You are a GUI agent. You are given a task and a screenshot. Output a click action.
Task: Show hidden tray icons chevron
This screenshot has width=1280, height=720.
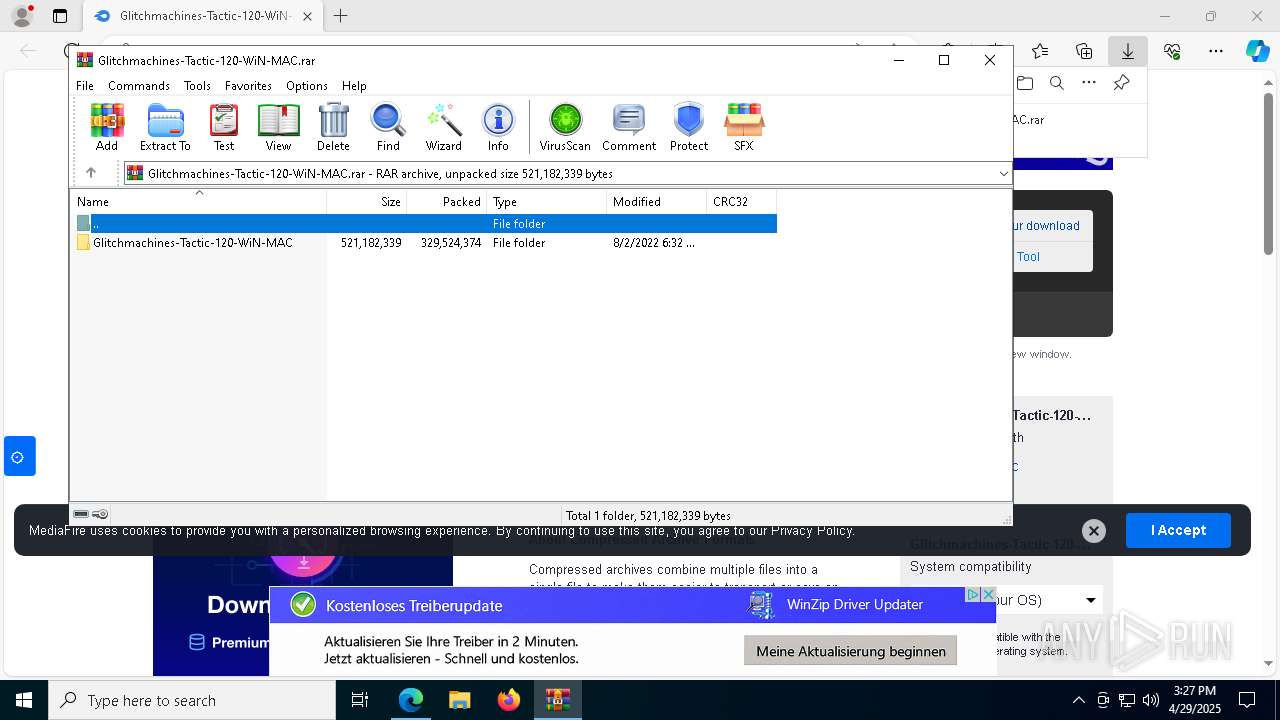point(1078,700)
